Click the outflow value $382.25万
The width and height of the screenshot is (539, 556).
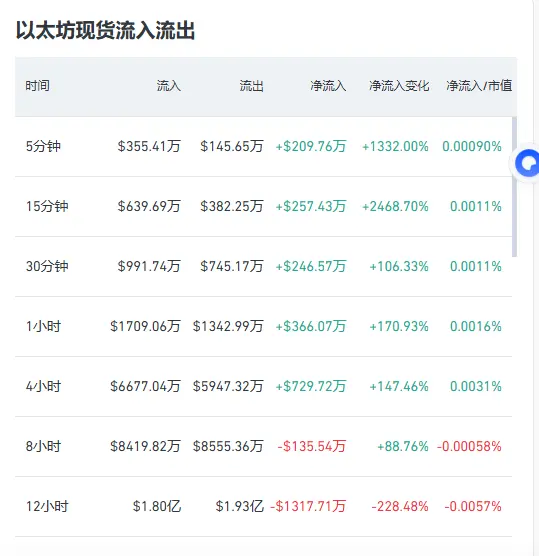tap(232, 206)
